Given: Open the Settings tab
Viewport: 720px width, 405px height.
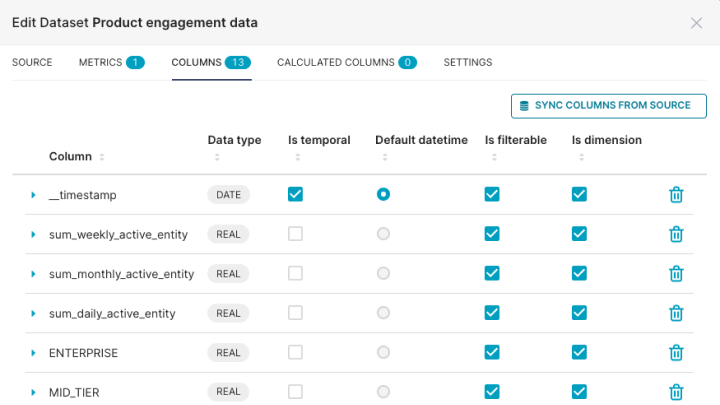Looking at the screenshot, I should [468, 62].
